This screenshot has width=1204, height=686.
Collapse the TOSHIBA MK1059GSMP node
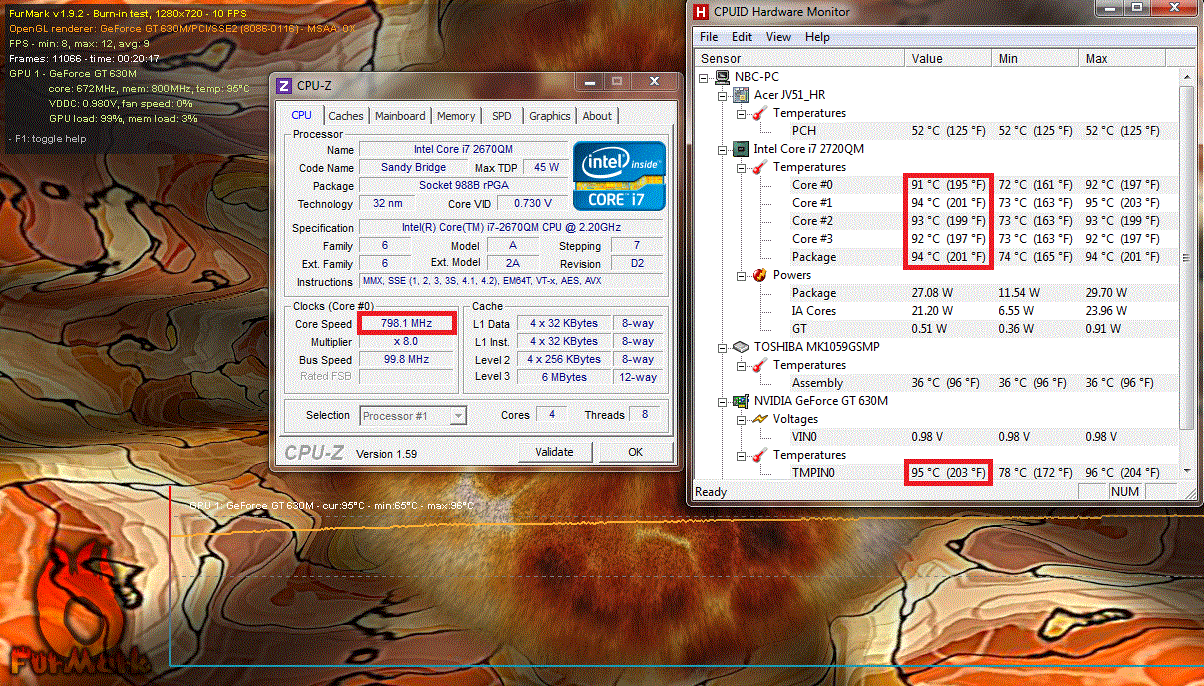click(723, 347)
